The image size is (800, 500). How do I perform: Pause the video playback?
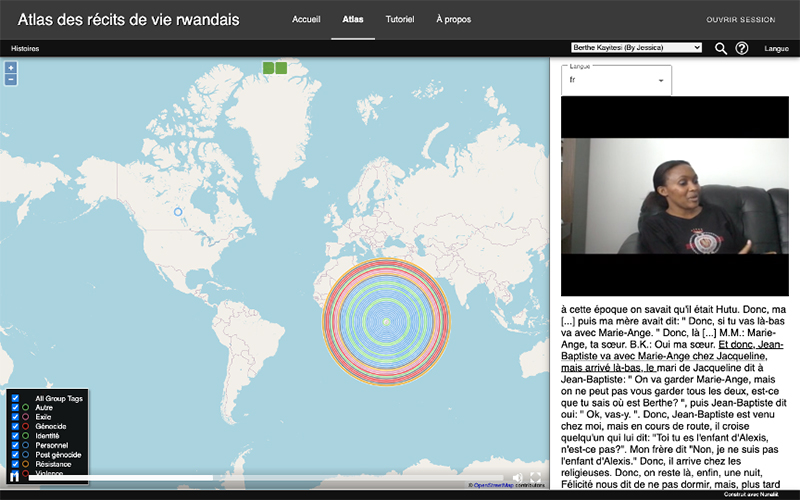[14, 477]
